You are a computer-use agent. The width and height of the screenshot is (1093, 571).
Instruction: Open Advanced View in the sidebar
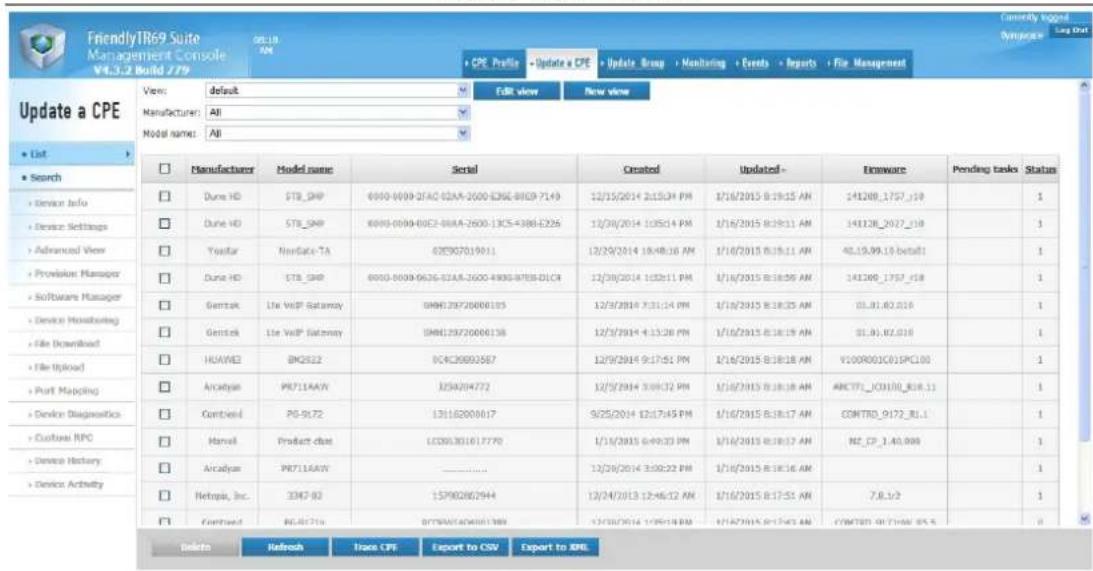(69, 250)
